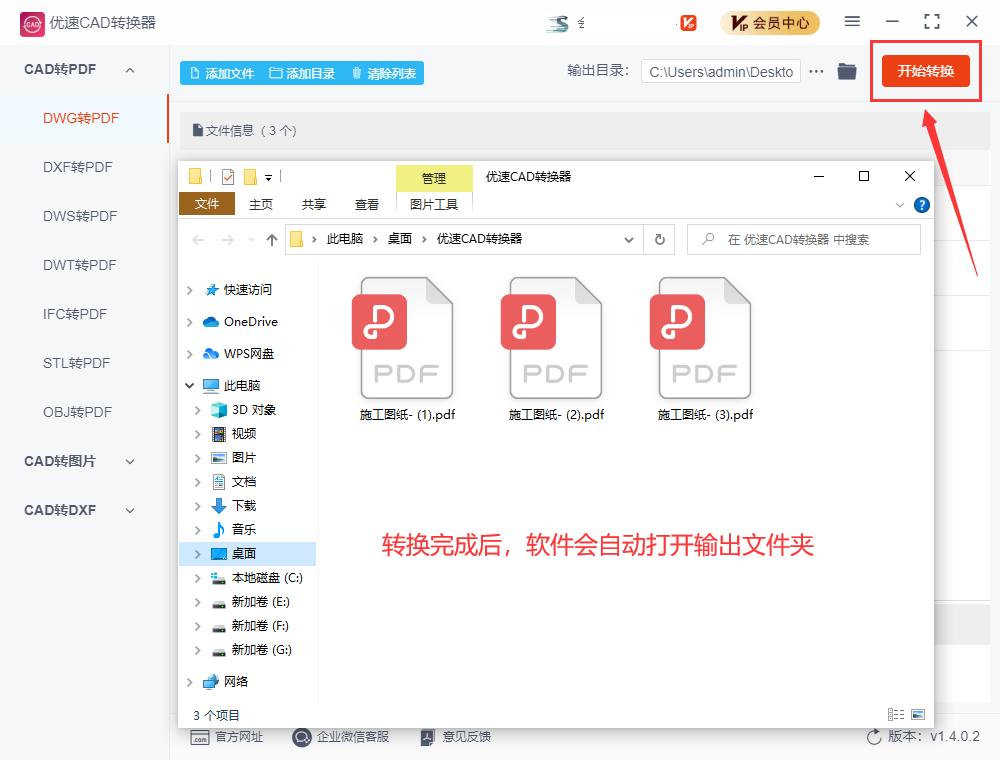
Task: Switch Explorer to details view
Action: pyautogui.click(x=895, y=714)
